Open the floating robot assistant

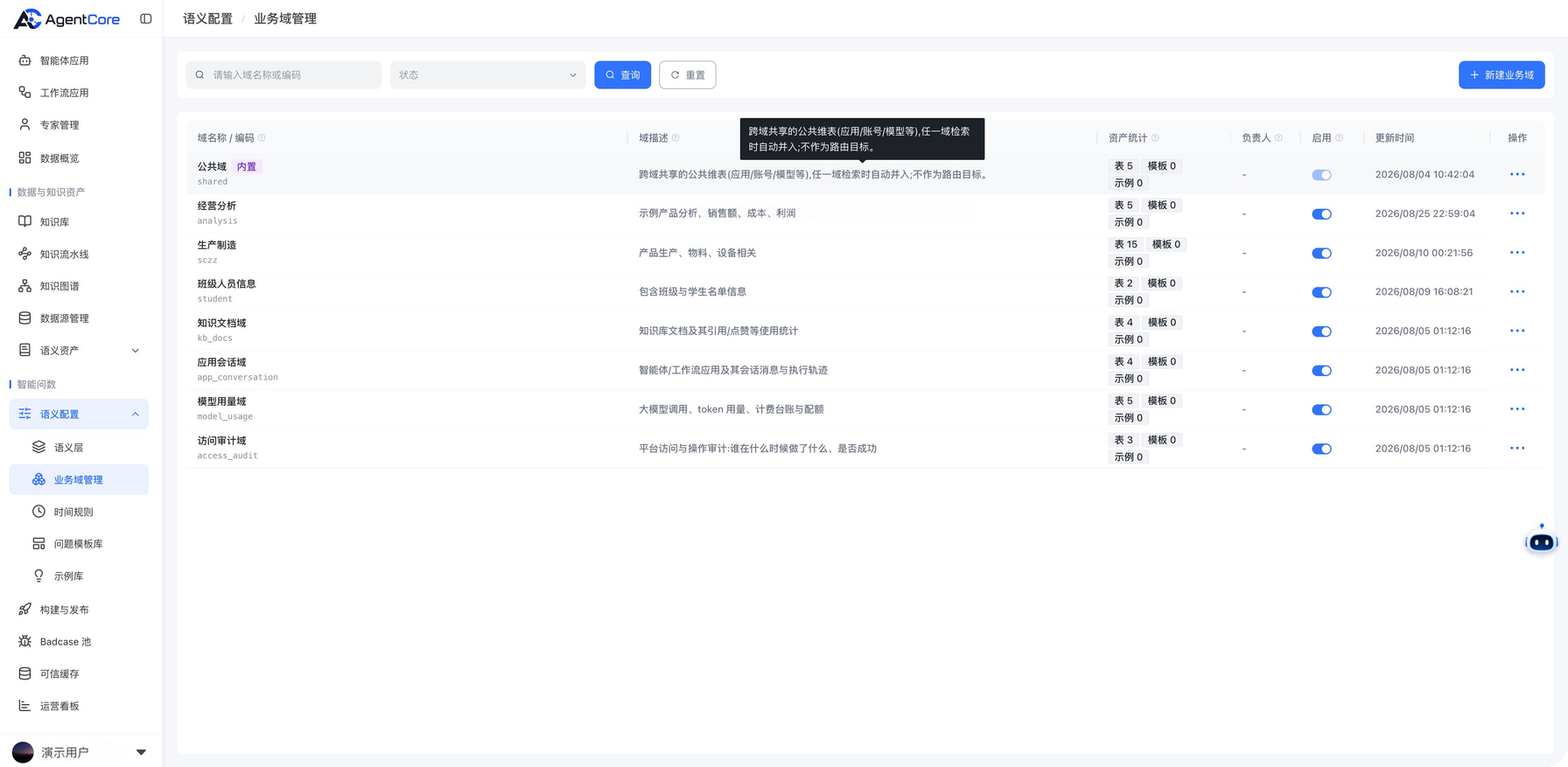pyautogui.click(x=1541, y=541)
